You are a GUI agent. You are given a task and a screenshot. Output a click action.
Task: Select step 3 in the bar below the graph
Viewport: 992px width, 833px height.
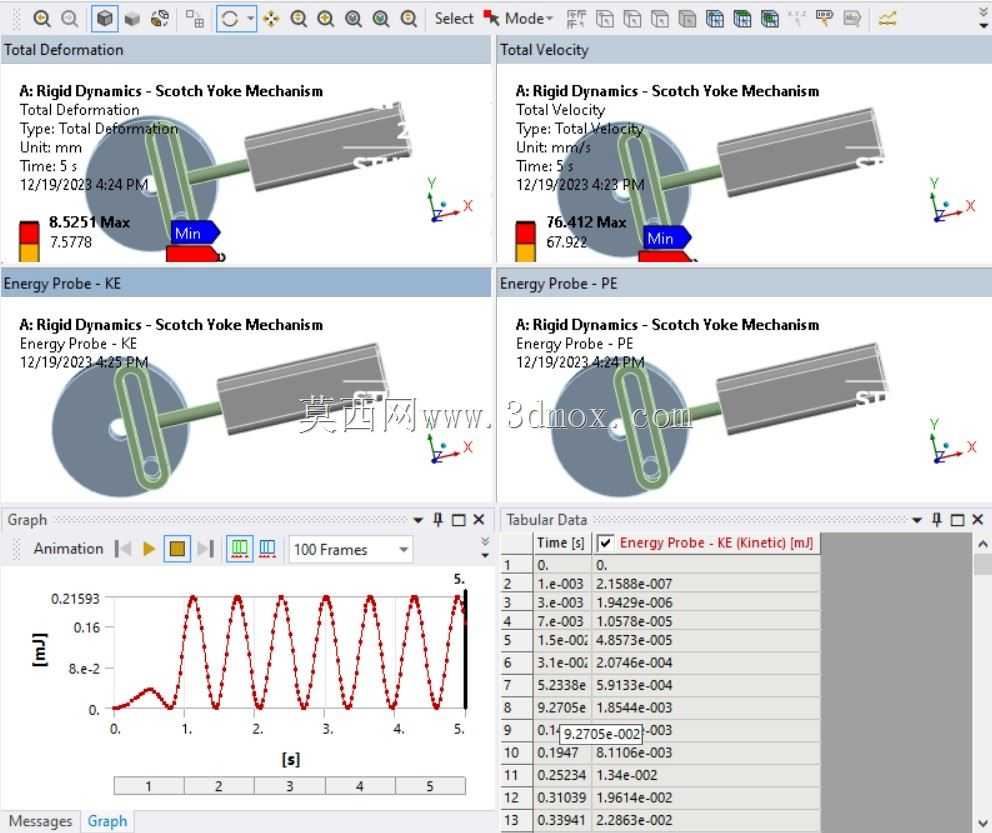(290, 786)
